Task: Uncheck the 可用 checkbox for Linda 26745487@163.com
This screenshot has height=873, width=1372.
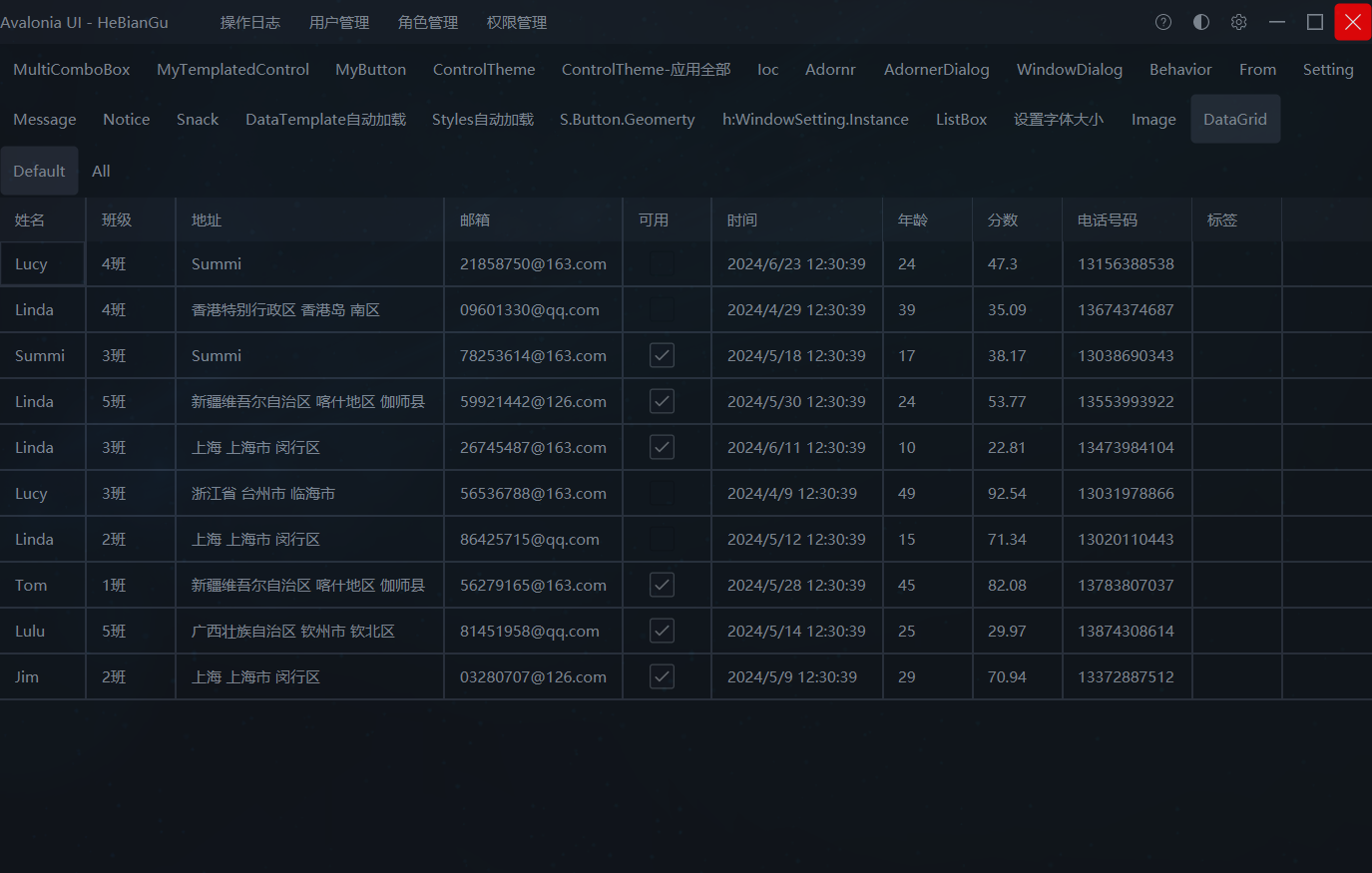Action: pyautogui.click(x=662, y=447)
